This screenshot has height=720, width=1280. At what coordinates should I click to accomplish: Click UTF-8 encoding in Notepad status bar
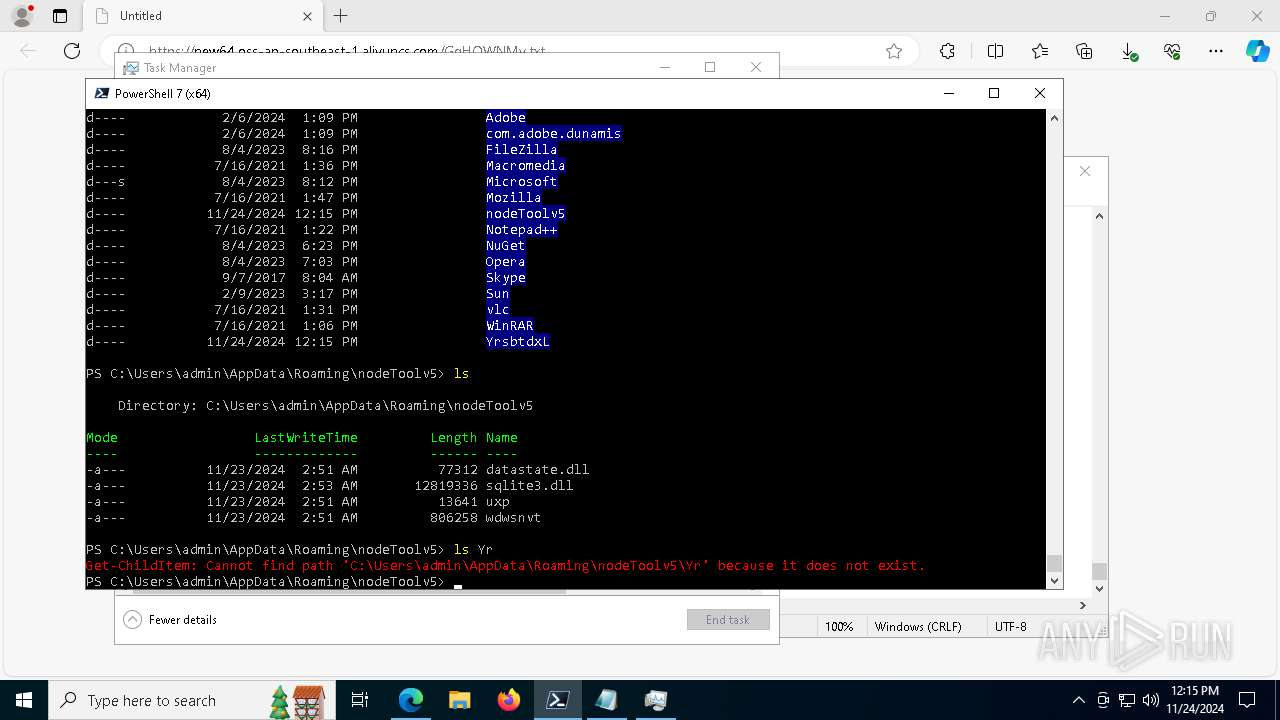[1011, 627]
